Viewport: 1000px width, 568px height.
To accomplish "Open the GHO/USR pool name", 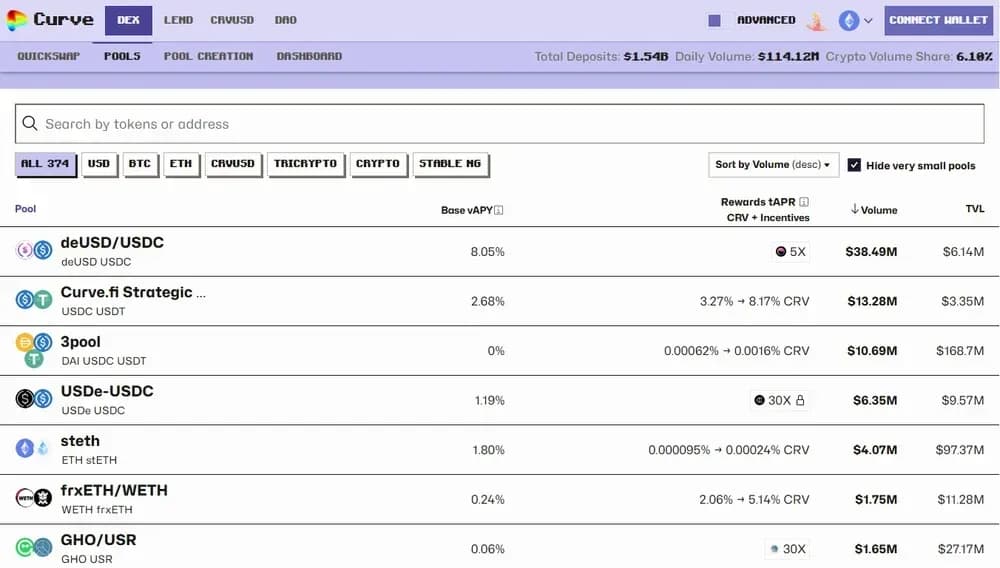I will [x=98, y=540].
